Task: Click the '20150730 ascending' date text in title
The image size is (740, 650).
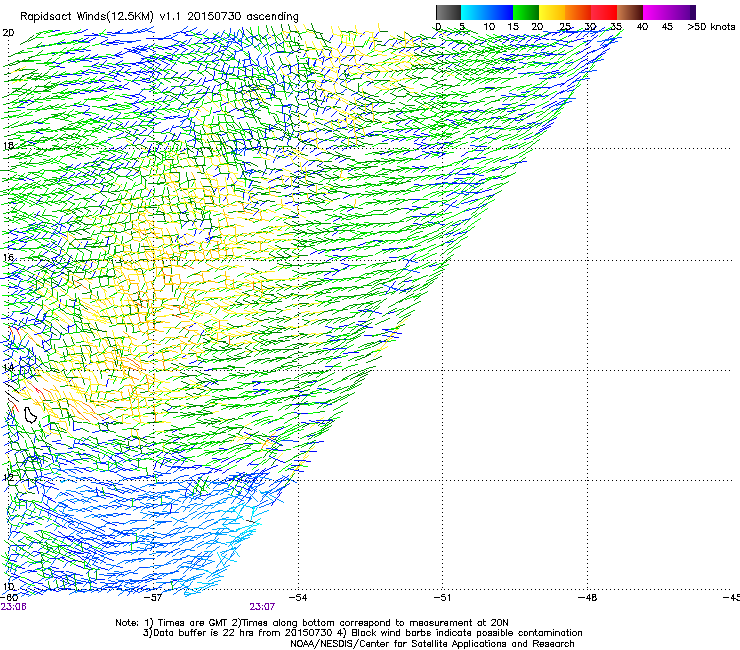Action: tap(243, 17)
